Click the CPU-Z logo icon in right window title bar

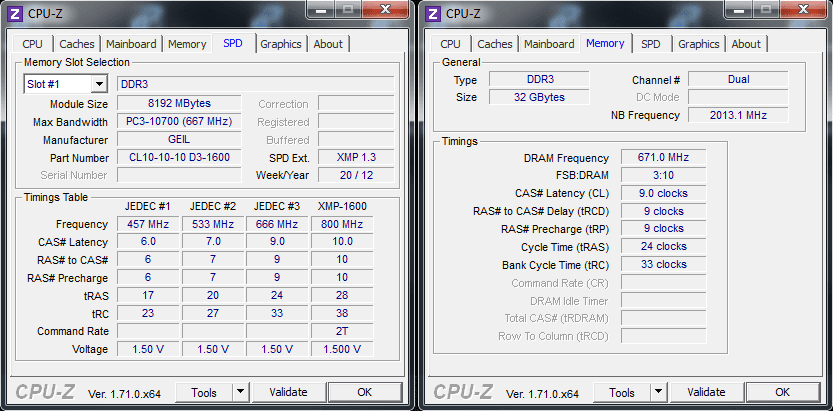pos(434,13)
